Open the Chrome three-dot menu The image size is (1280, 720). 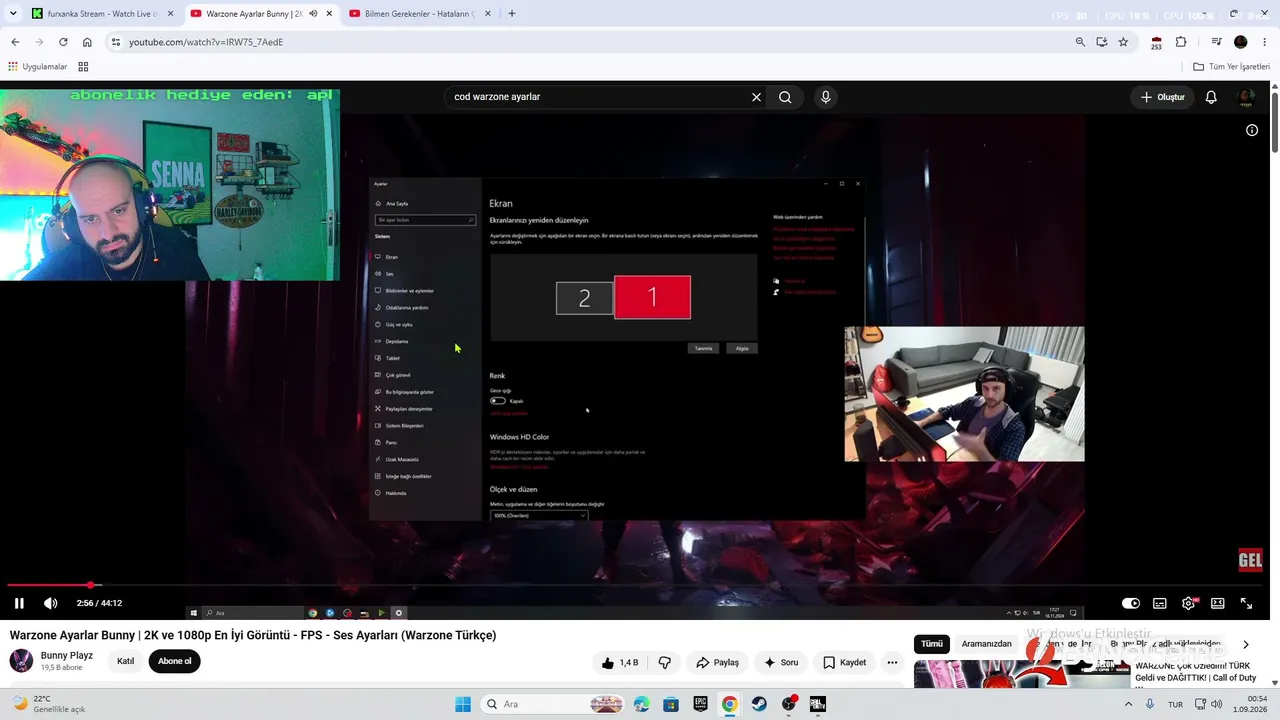pyautogui.click(x=1265, y=42)
